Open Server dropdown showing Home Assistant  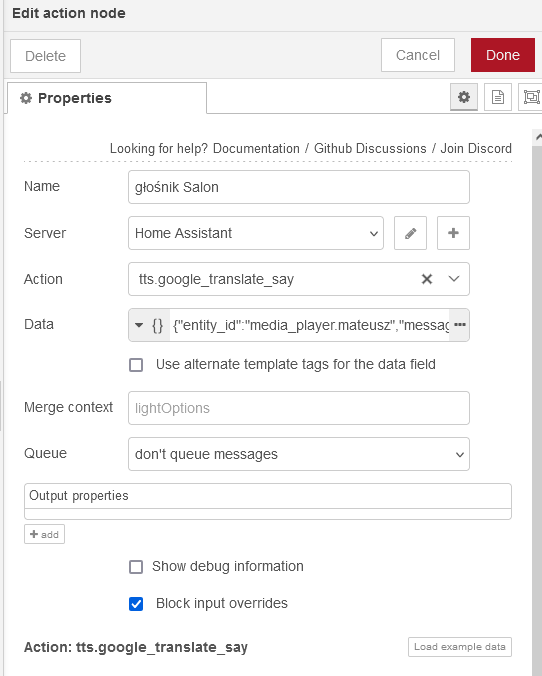256,233
